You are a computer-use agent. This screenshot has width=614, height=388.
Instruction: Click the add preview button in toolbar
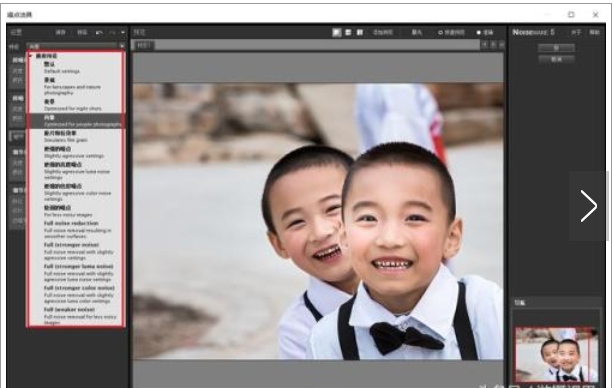pyautogui.click(x=382, y=32)
